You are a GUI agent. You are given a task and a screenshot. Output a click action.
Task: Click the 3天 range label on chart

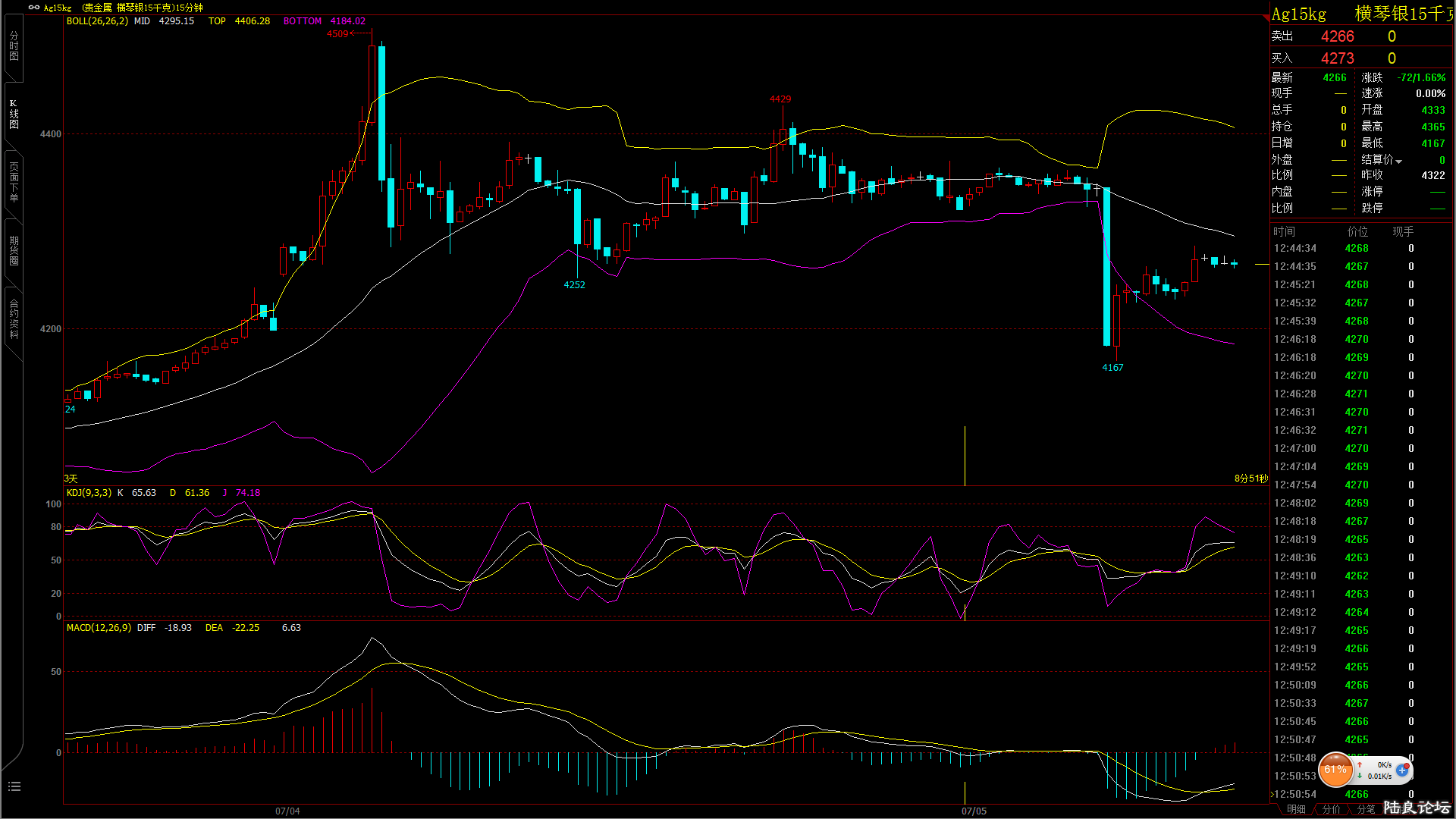click(71, 479)
